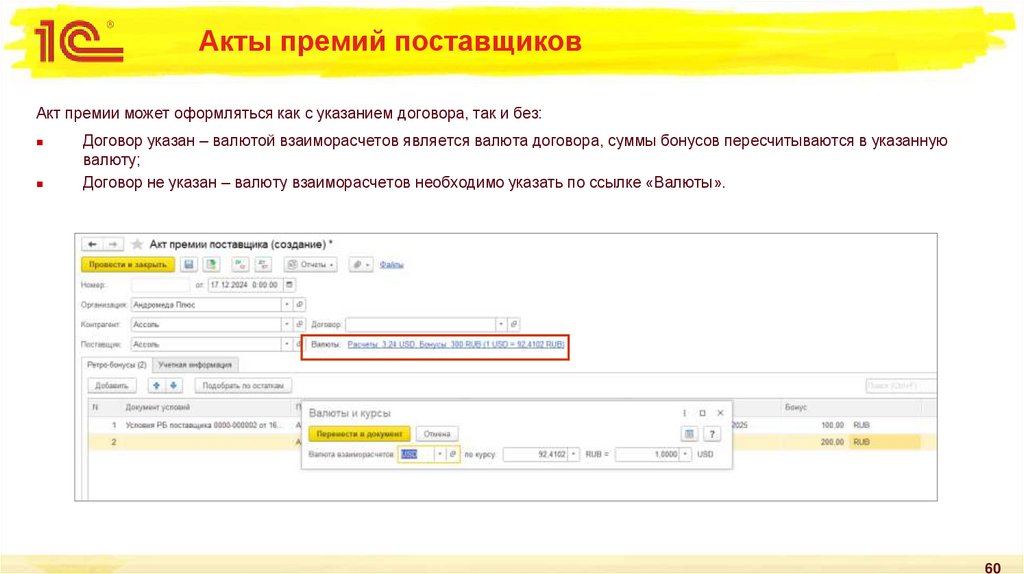Switch to the Ретро-бонусы (2) tab

pyautogui.click(x=116, y=364)
